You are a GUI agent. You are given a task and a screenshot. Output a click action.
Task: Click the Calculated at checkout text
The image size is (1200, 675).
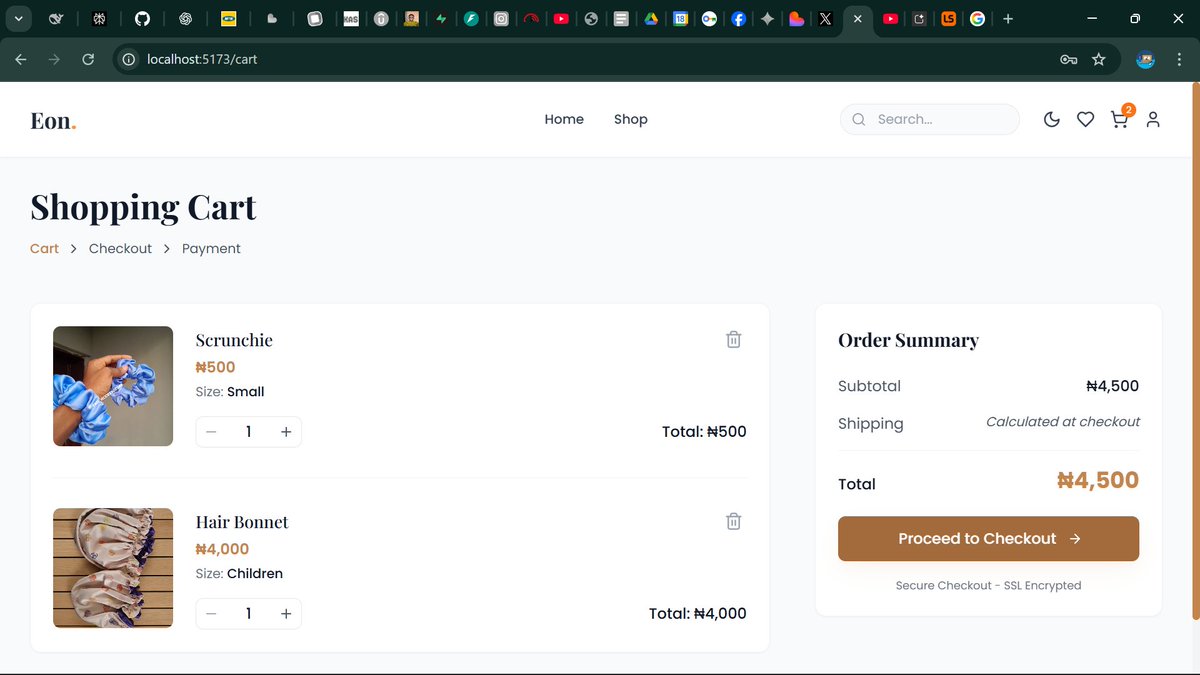pyautogui.click(x=1063, y=422)
